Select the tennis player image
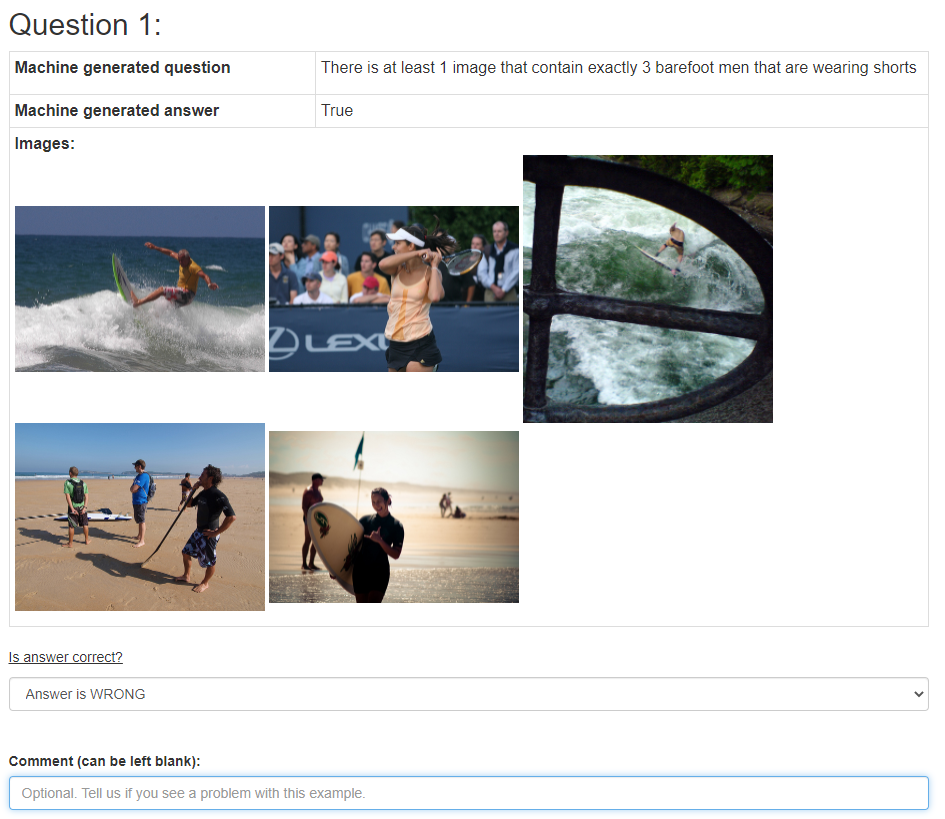 click(x=394, y=289)
